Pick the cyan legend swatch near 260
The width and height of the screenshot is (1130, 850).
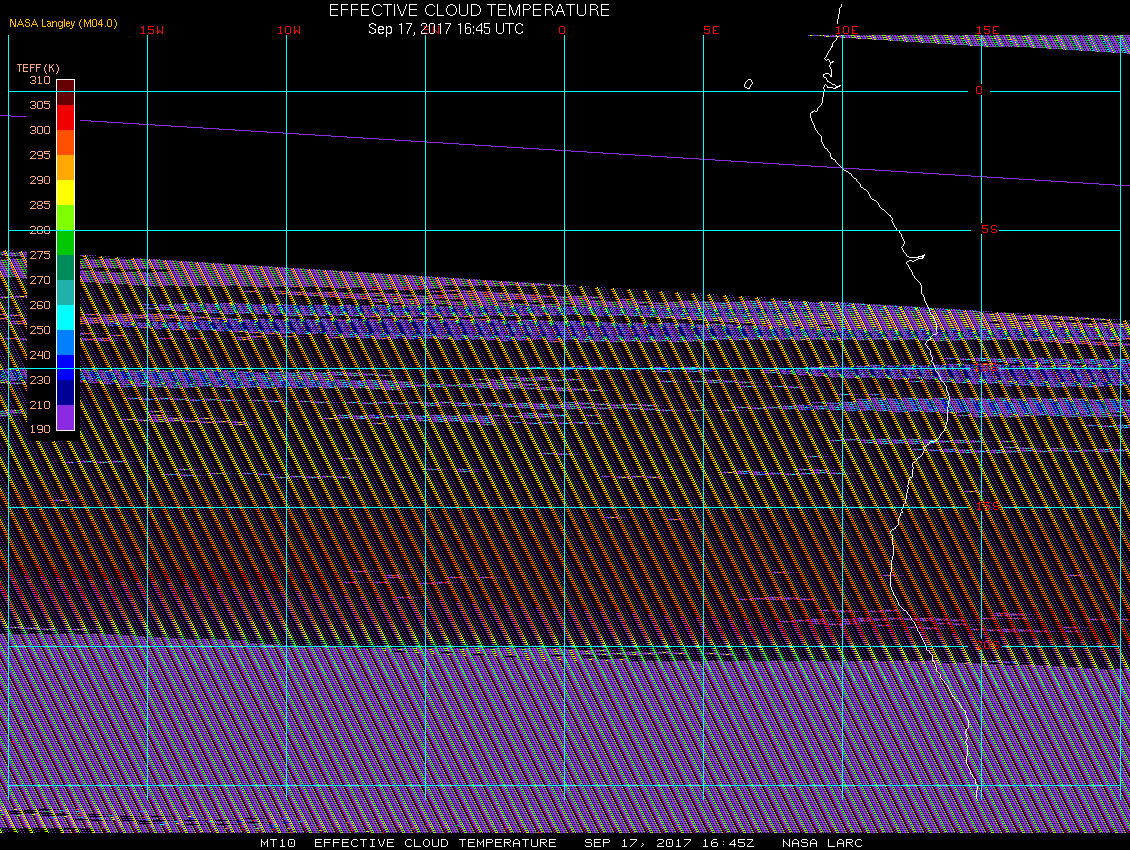pos(66,317)
